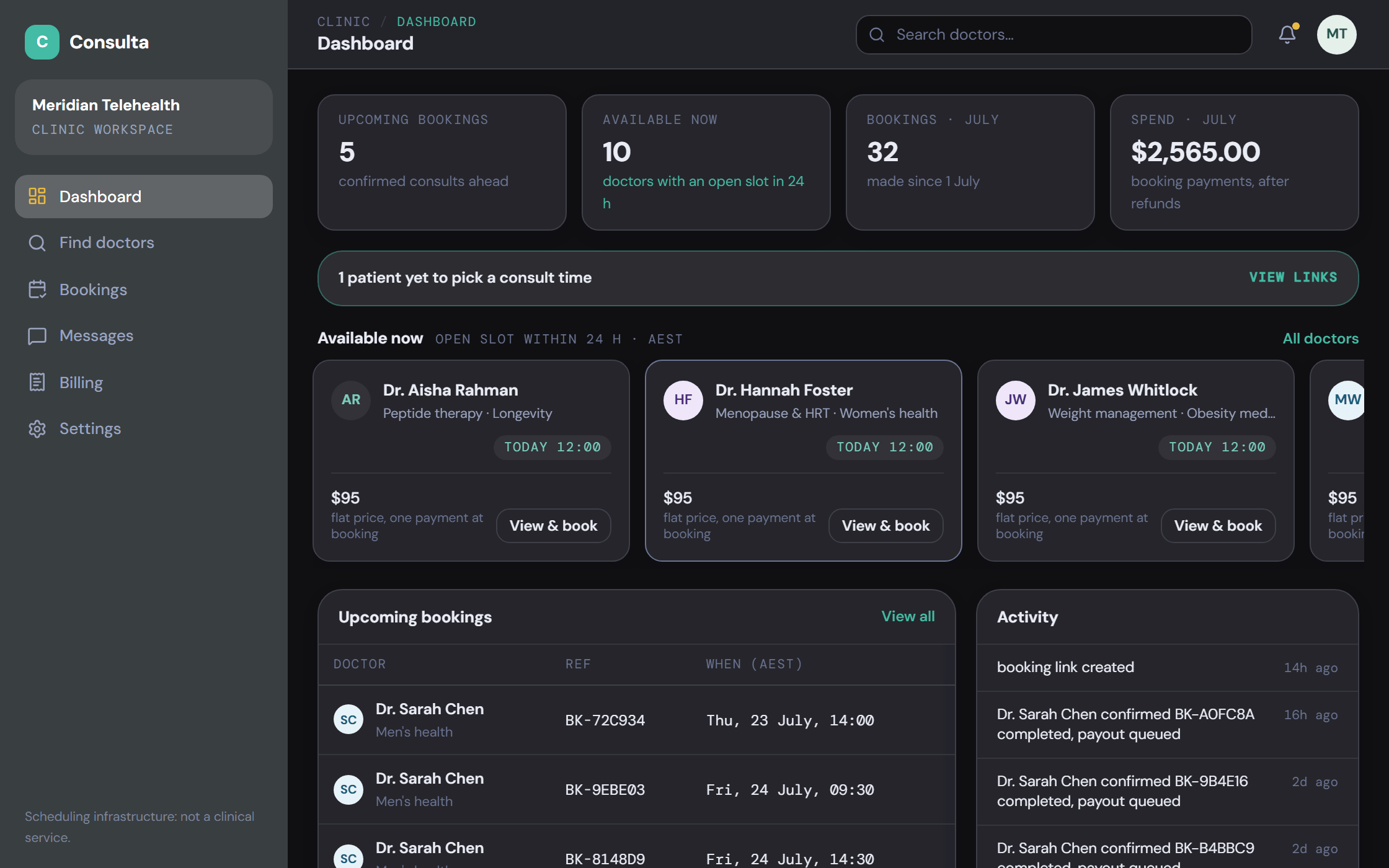The image size is (1389, 868).
Task: Click View & book for Dr. James Whitlock
Action: [1218, 526]
